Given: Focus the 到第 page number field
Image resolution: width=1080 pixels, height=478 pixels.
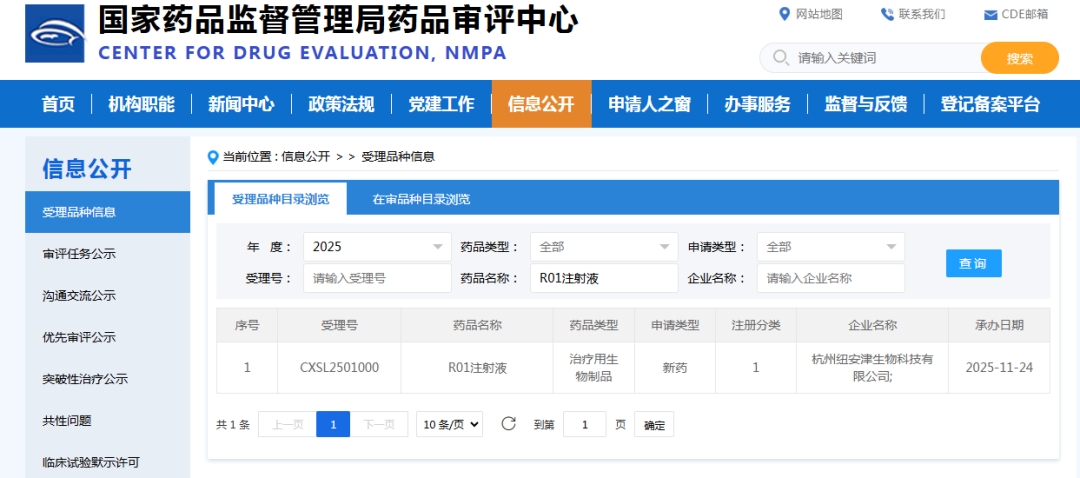Looking at the screenshot, I should coord(585,424).
